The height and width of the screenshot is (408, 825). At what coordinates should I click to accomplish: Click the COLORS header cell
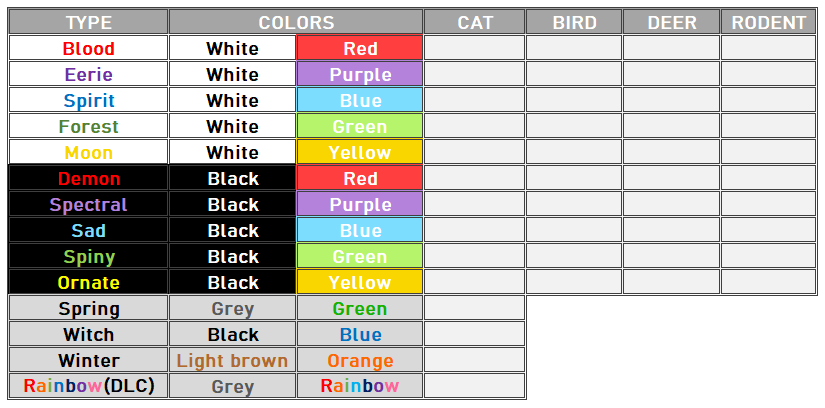(296, 22)
